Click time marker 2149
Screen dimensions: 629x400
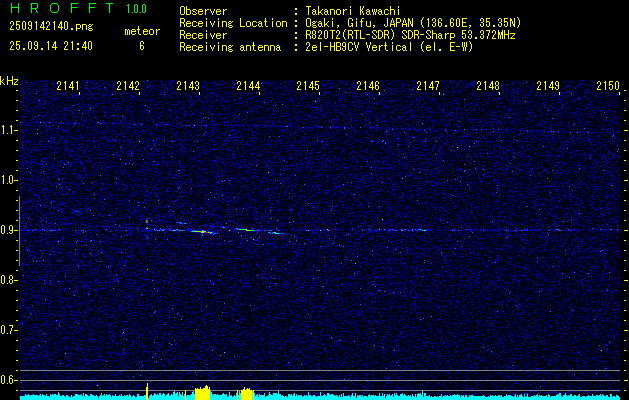point(548,85)
